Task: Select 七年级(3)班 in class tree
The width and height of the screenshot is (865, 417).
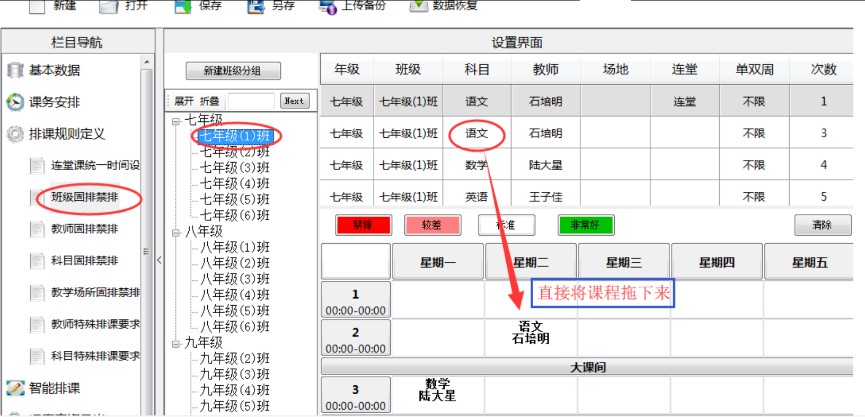Action: pyautogui.click(x=234, y=167)
